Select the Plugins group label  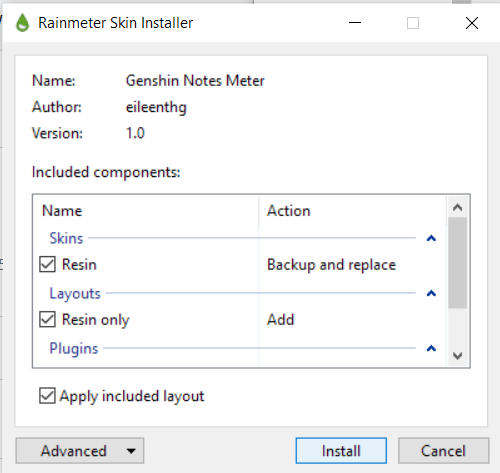pos(74,349)
